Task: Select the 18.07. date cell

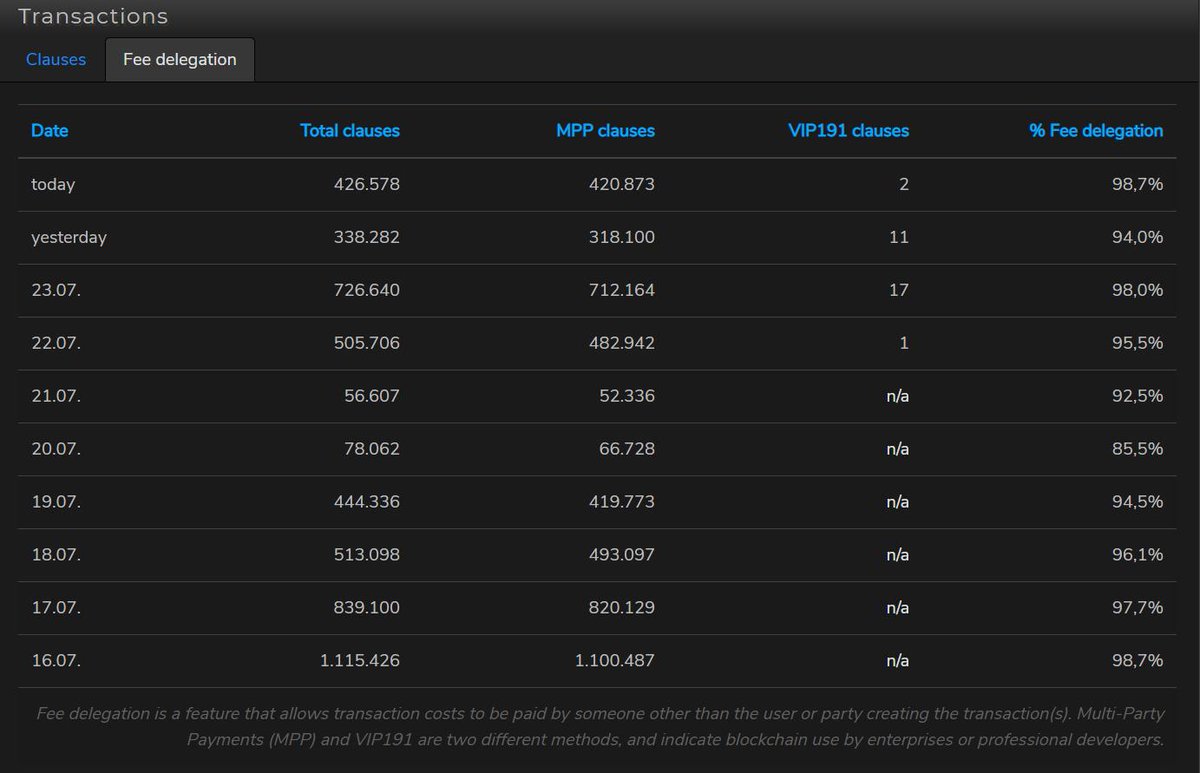Action: point(56,555)
